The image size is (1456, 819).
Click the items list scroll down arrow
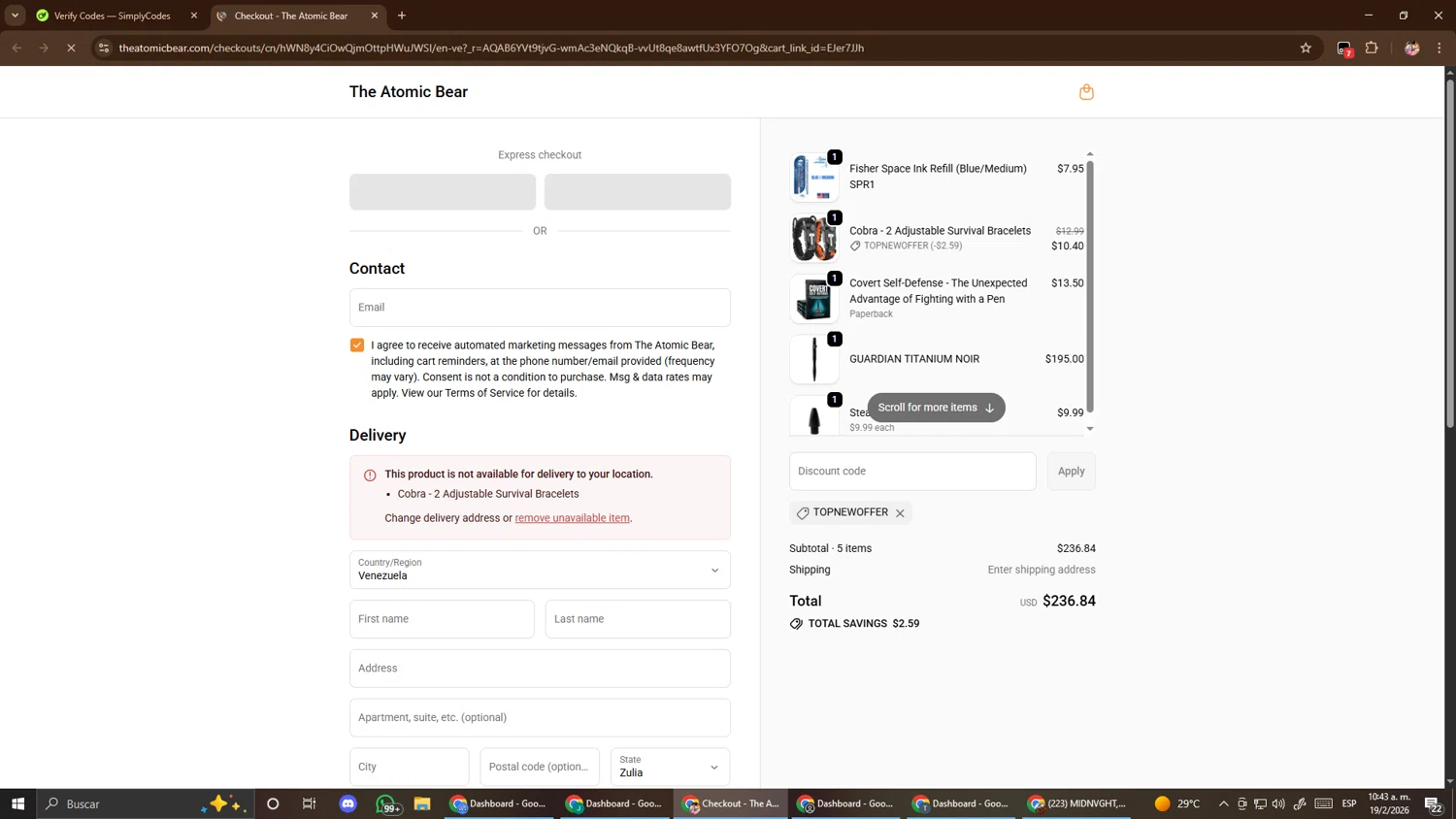(x=1090, y=429)
